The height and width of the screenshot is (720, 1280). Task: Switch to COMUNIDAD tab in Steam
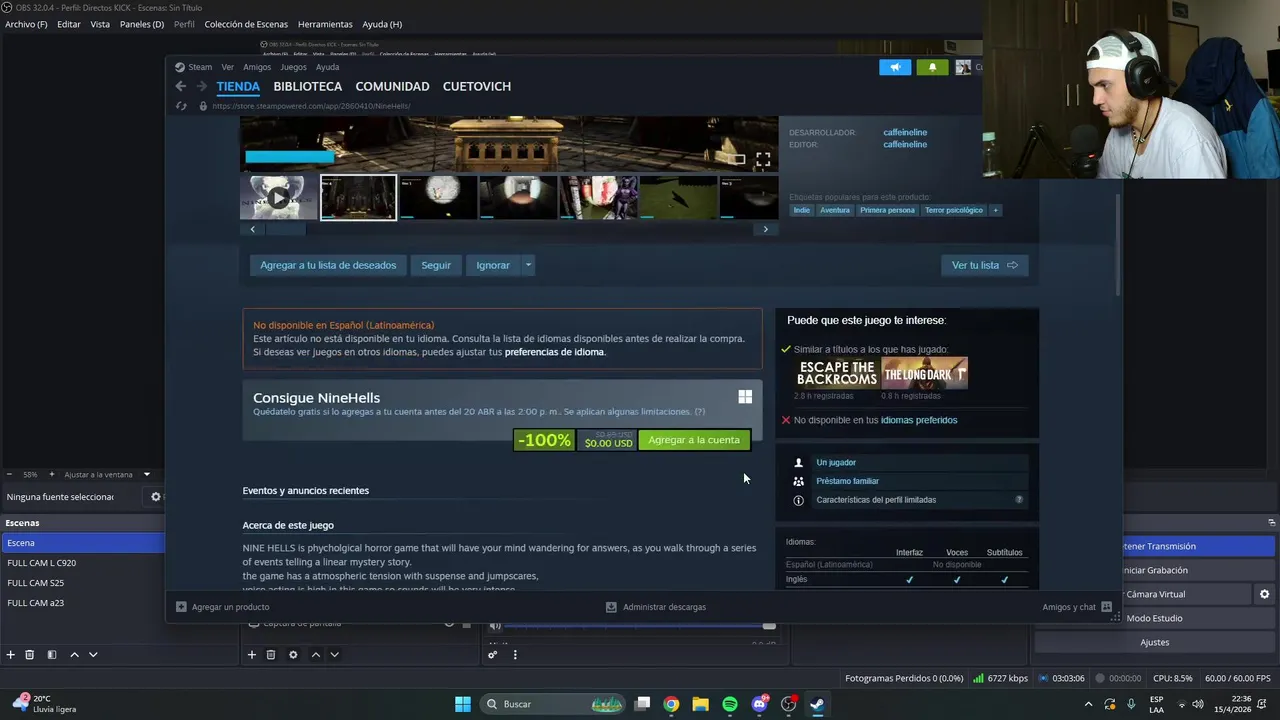(x=392, y=86)
